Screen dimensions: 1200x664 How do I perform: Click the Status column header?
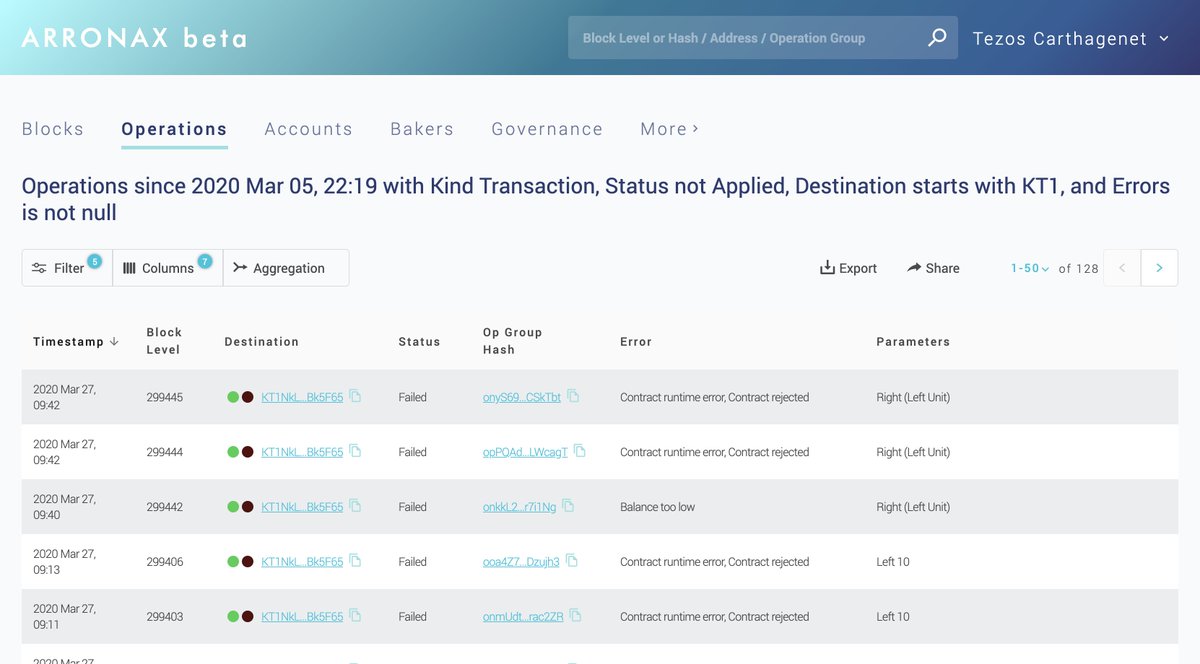419,342
